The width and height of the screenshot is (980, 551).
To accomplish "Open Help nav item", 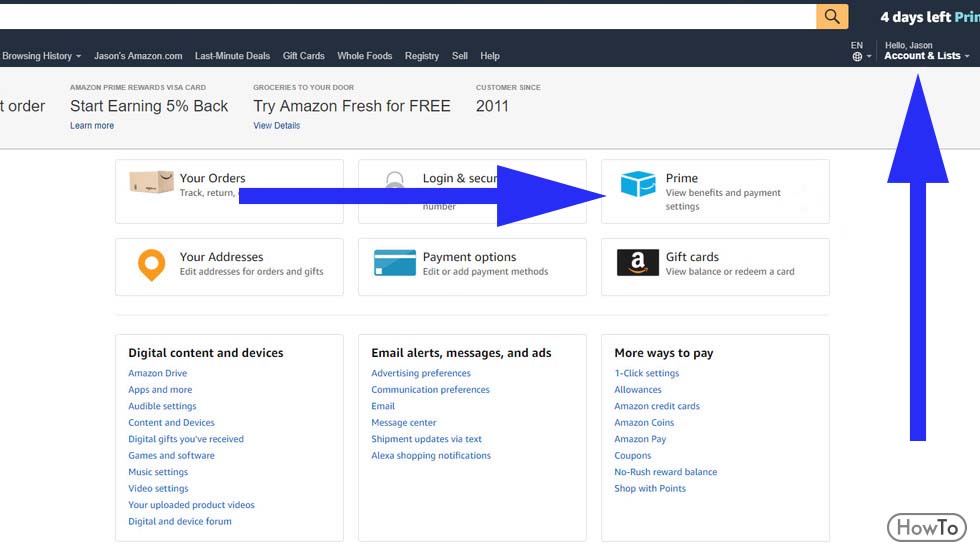I will click(490, 56).
